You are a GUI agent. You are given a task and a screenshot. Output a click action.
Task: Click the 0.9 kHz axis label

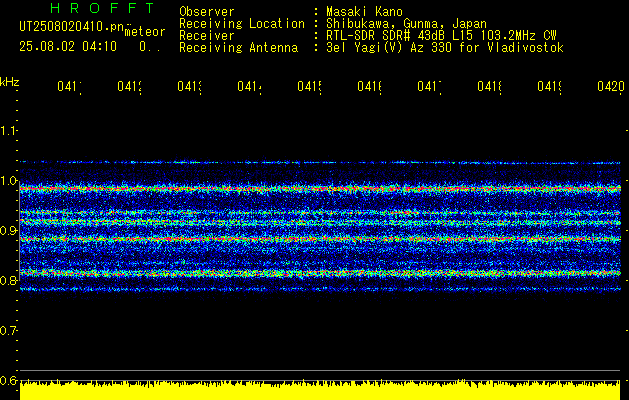(8, 231)
